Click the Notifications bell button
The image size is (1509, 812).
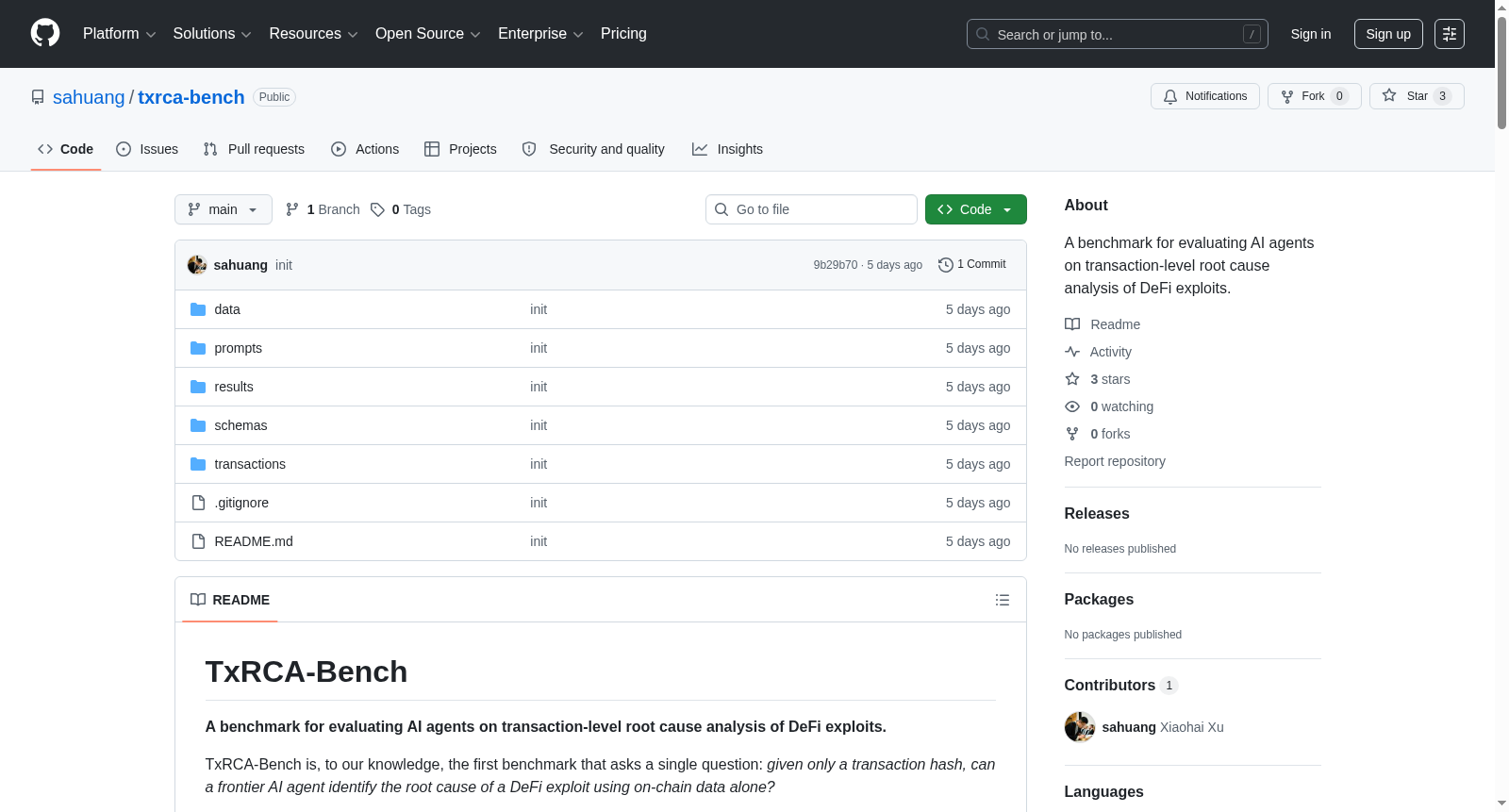(x=1205, y=96)
